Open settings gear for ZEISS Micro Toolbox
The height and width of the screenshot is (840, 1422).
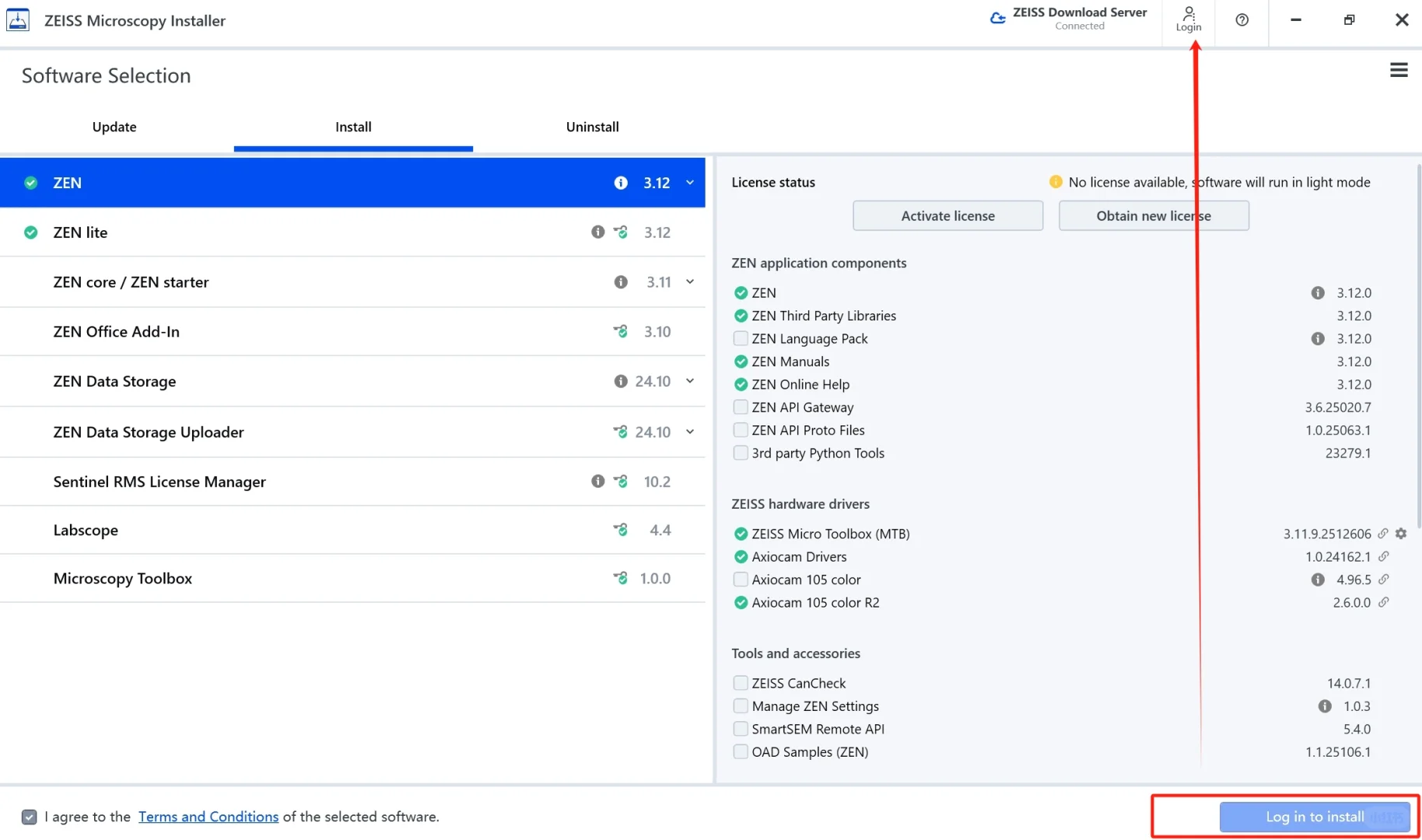pos(1401,534)
